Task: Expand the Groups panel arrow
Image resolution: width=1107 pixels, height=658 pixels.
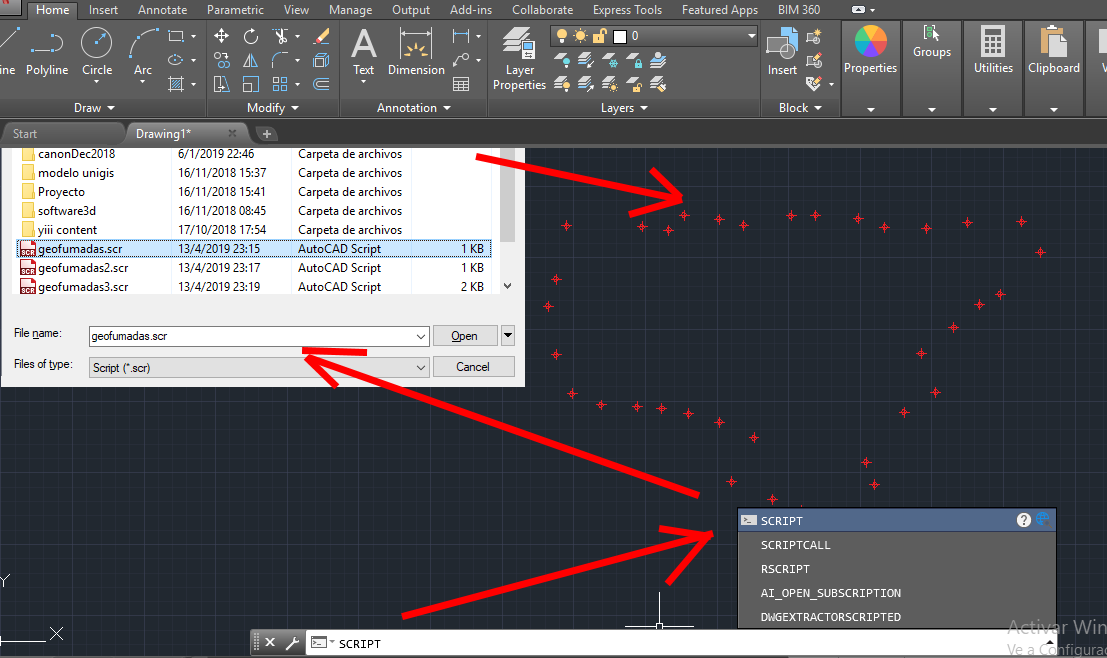Action: [931, 109]
